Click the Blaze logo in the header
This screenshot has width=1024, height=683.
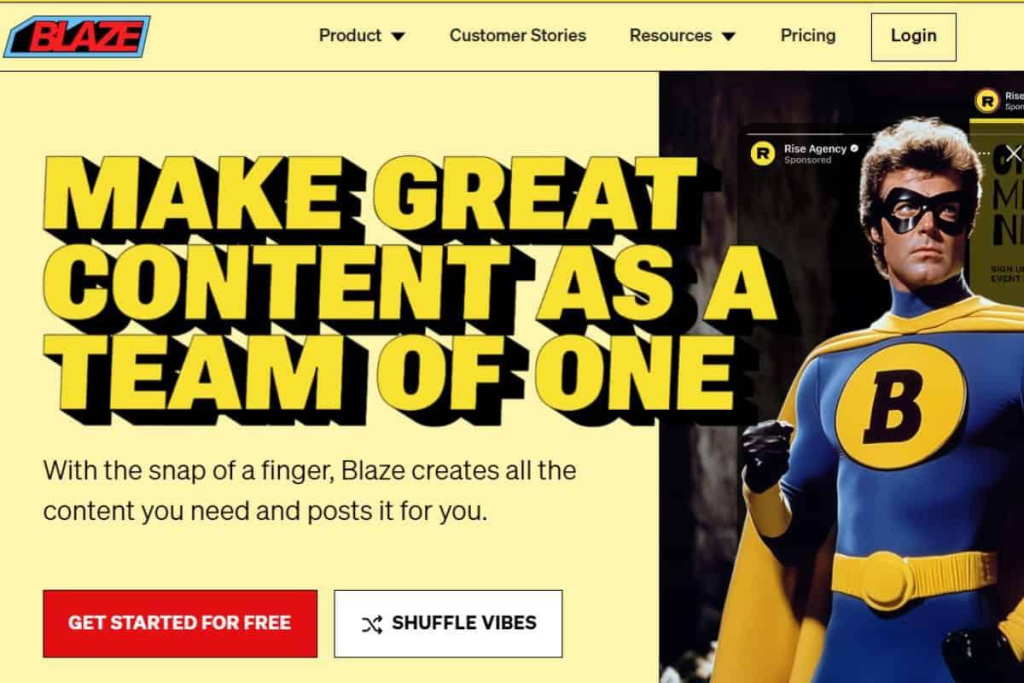click(x=77, y=37)
